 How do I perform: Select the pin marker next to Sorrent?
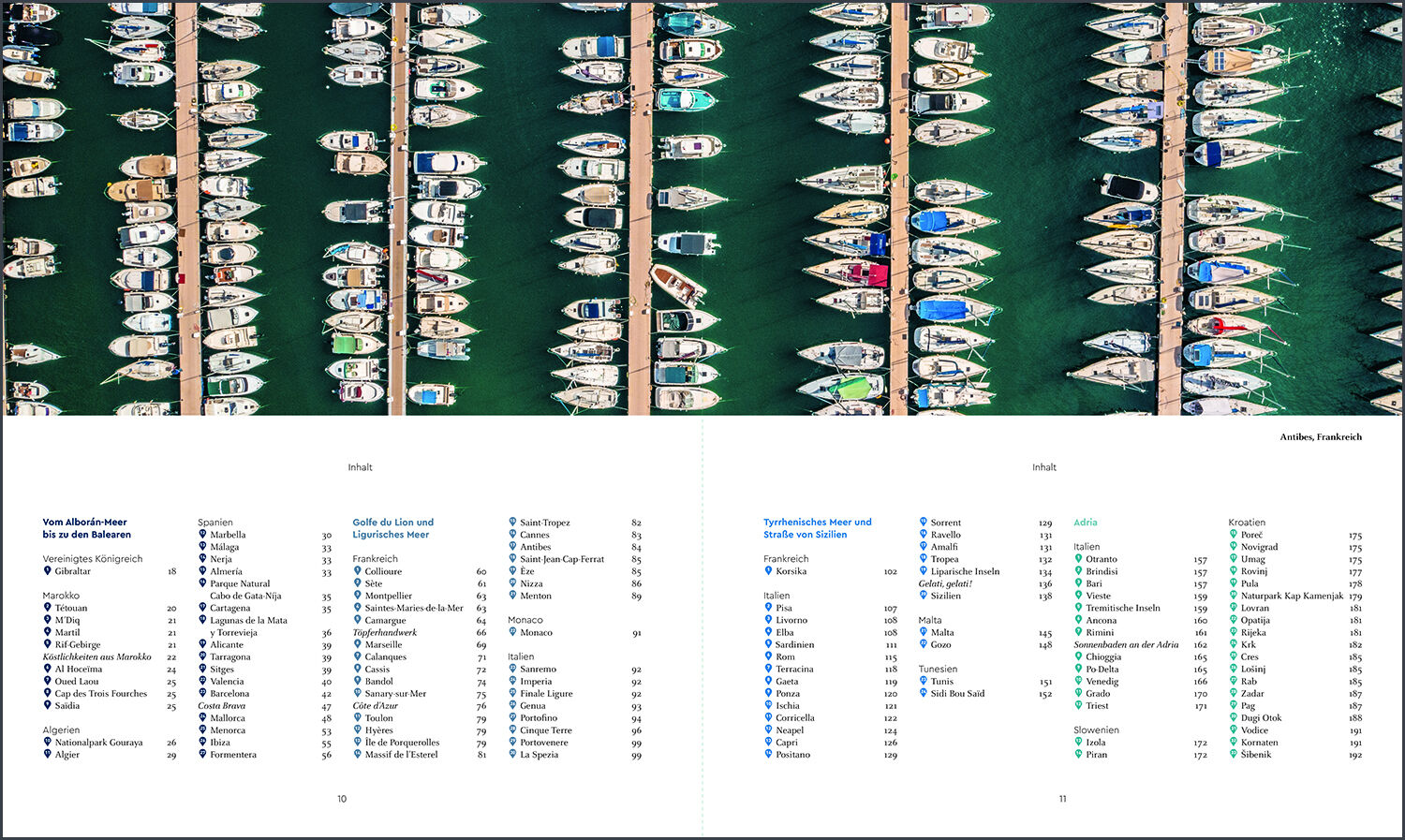[x=923, y=522]
